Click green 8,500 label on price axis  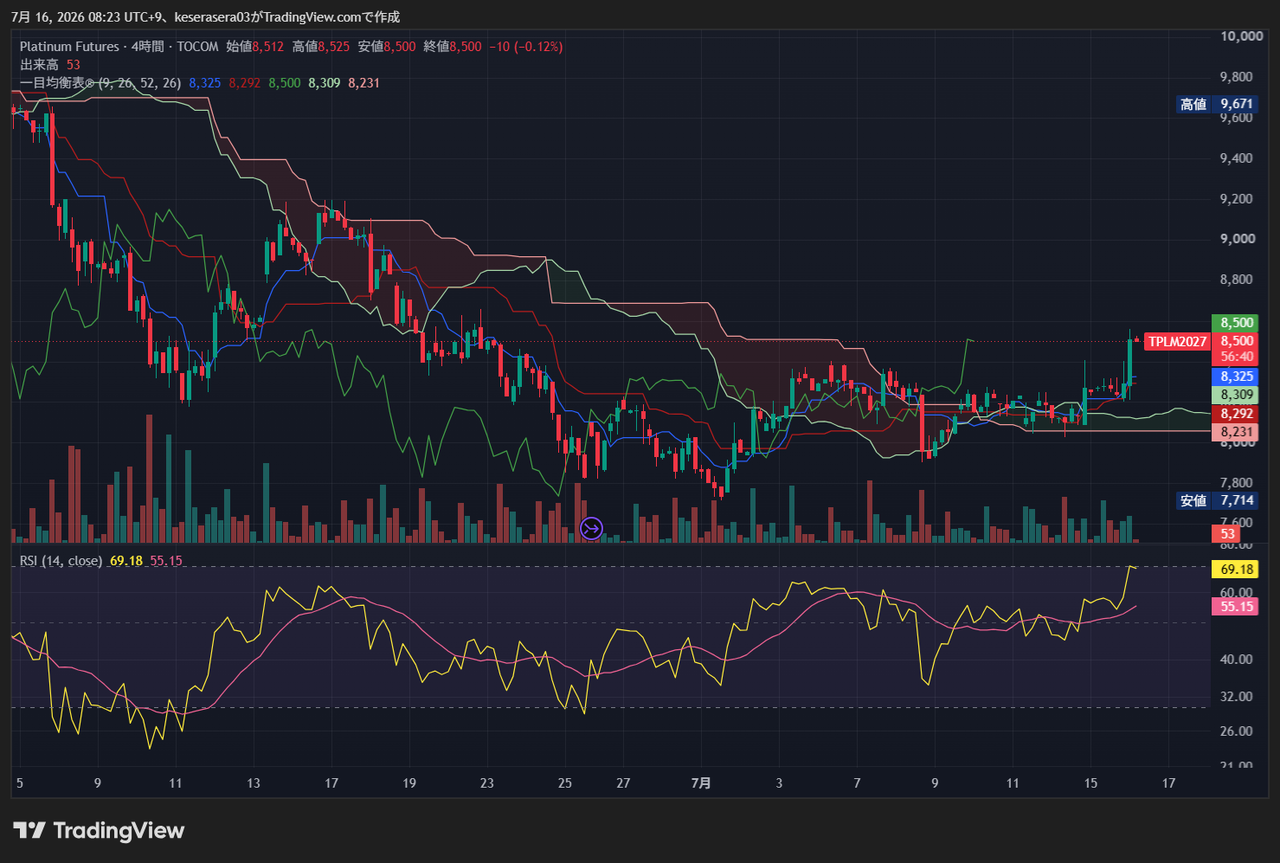[1235, 323]
